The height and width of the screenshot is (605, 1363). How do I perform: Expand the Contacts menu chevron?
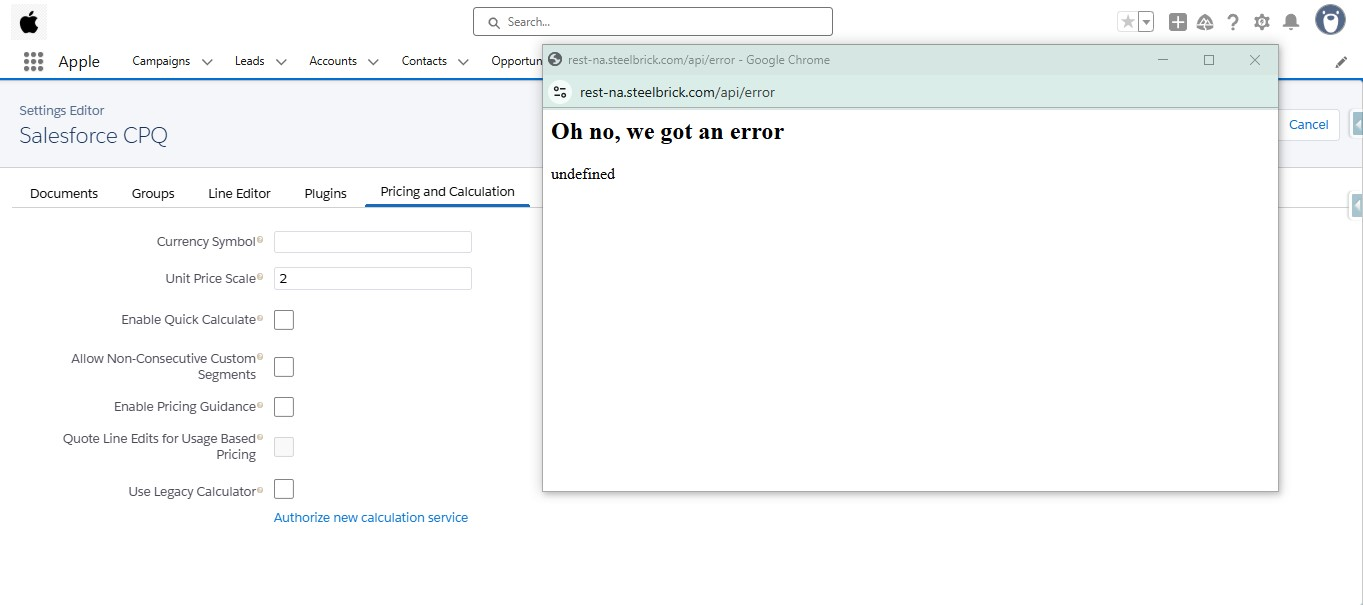tap(463, 62)
